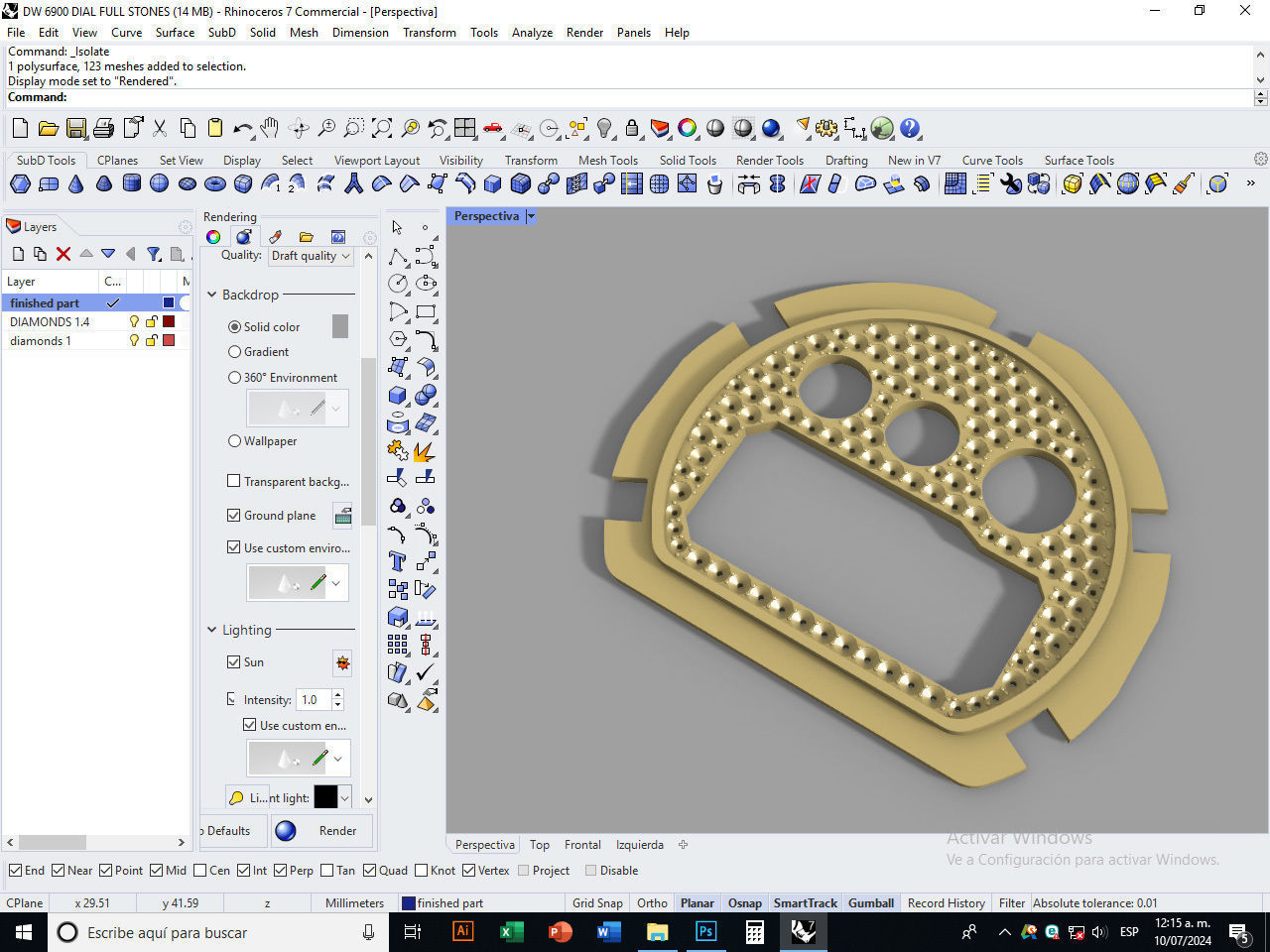The image size is (1270, 952).
Task: Open the Quality Draft quality dropdown
Action: pos(311,256)
